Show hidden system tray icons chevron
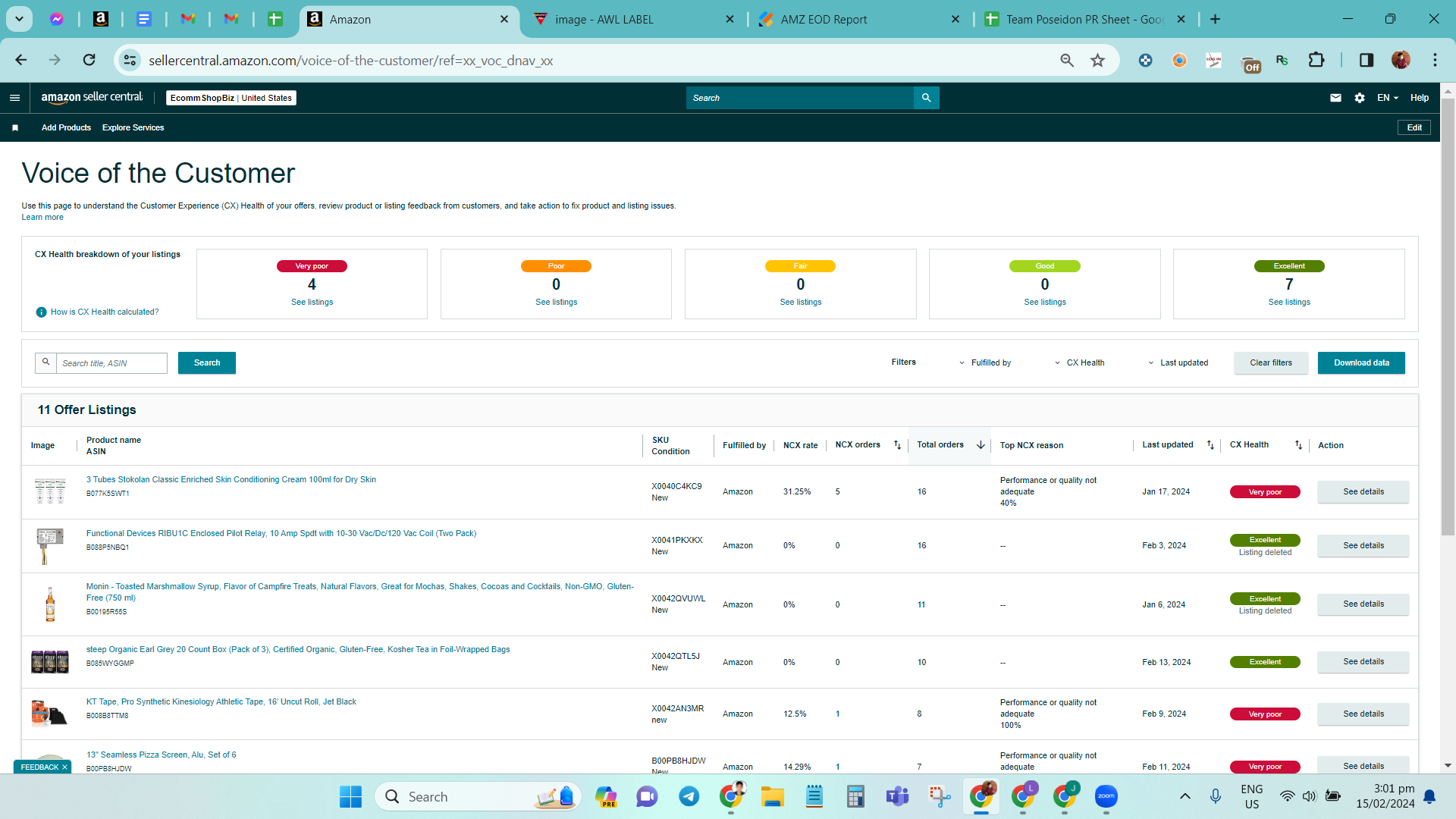The height and width of the screenshot is (819, 1456). click(x=1185, y=796)
